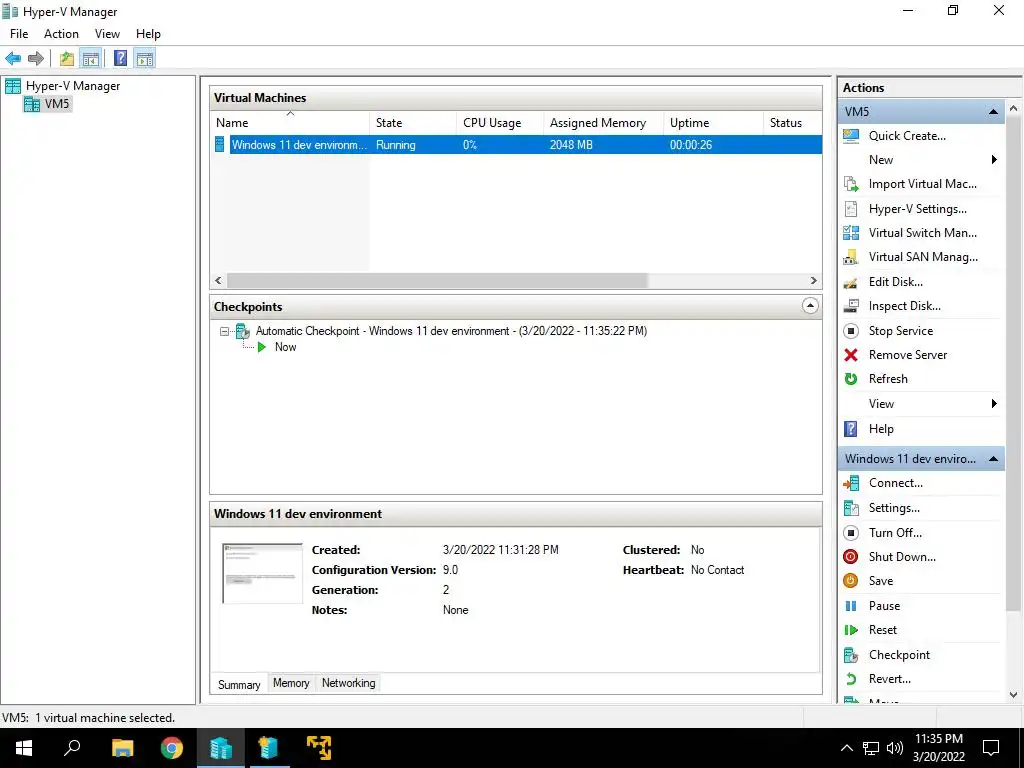Click the left arrow of VM list horizontal scrollbar
The image size is (1024, 768).
click(x=219, y=281)
